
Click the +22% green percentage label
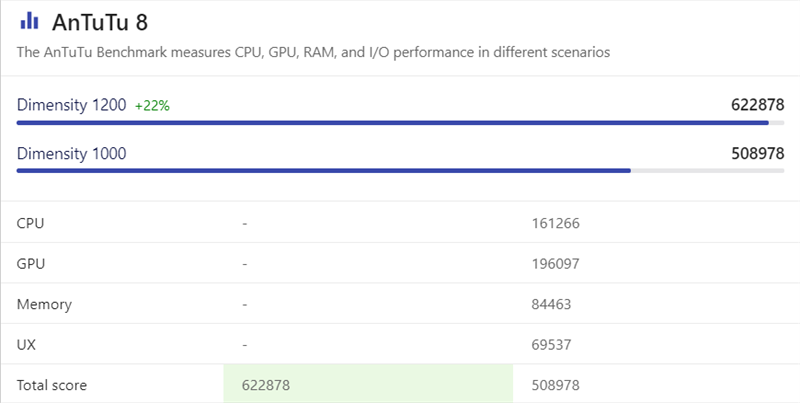click(x=152, y=106)
